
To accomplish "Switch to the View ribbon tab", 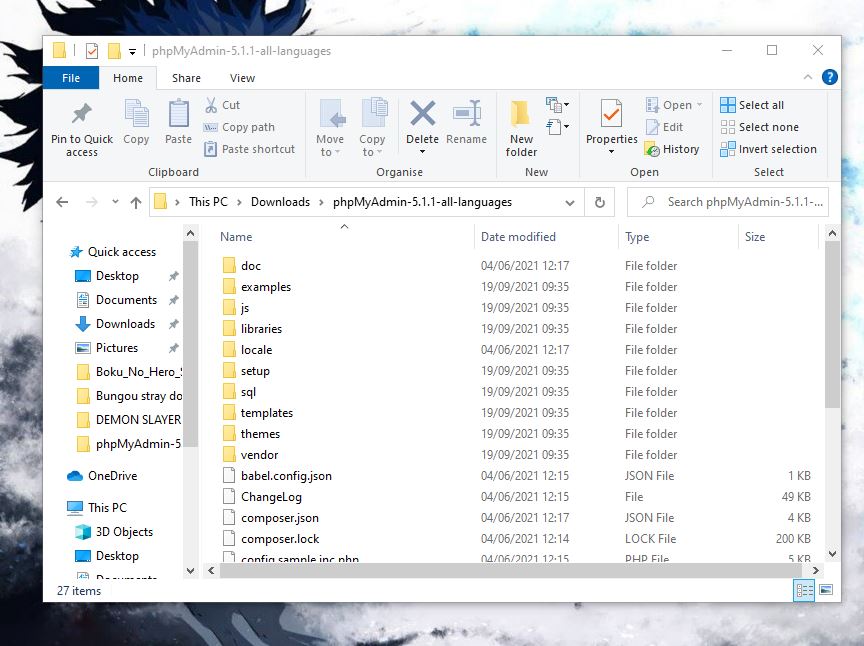I will (242, 77).
